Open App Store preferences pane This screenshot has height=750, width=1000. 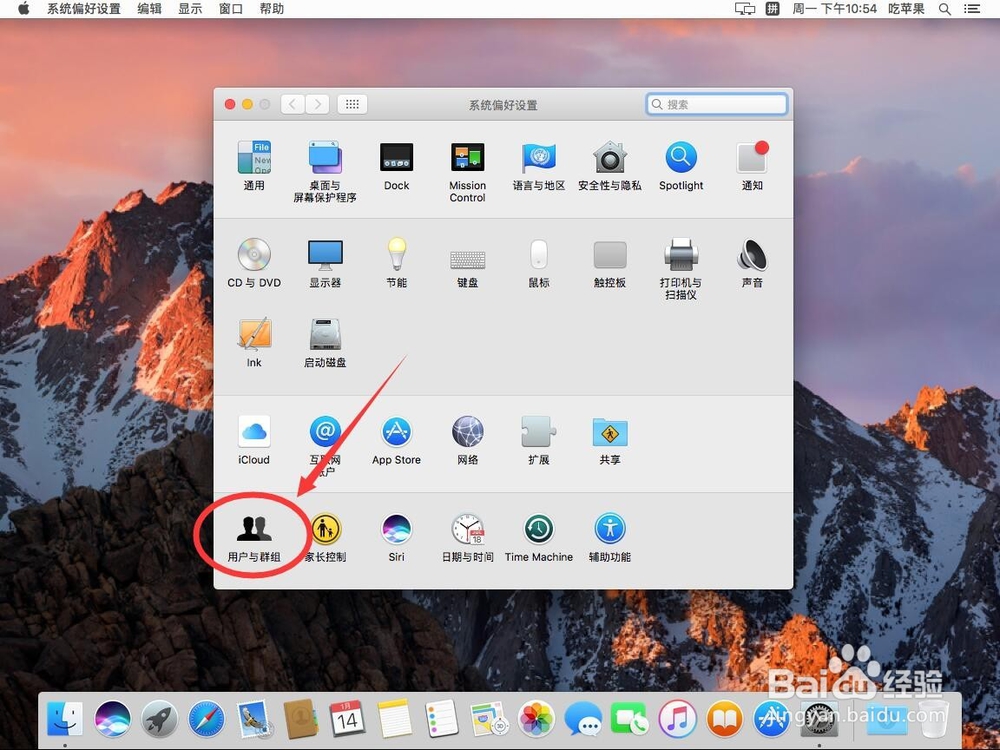pos(396,439)
